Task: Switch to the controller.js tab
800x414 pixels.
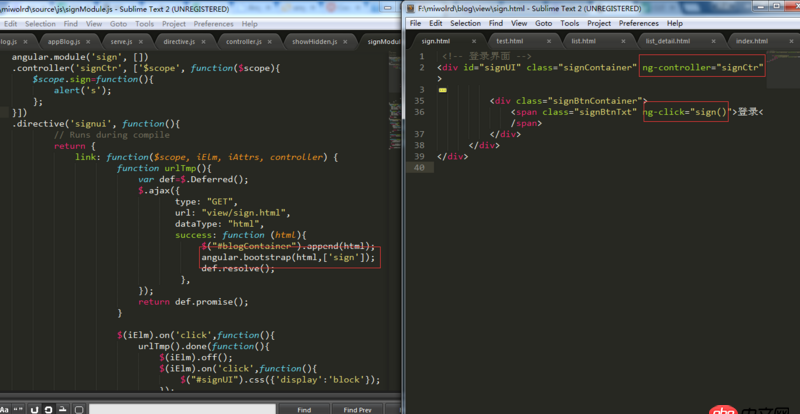Action: [244, 42]
